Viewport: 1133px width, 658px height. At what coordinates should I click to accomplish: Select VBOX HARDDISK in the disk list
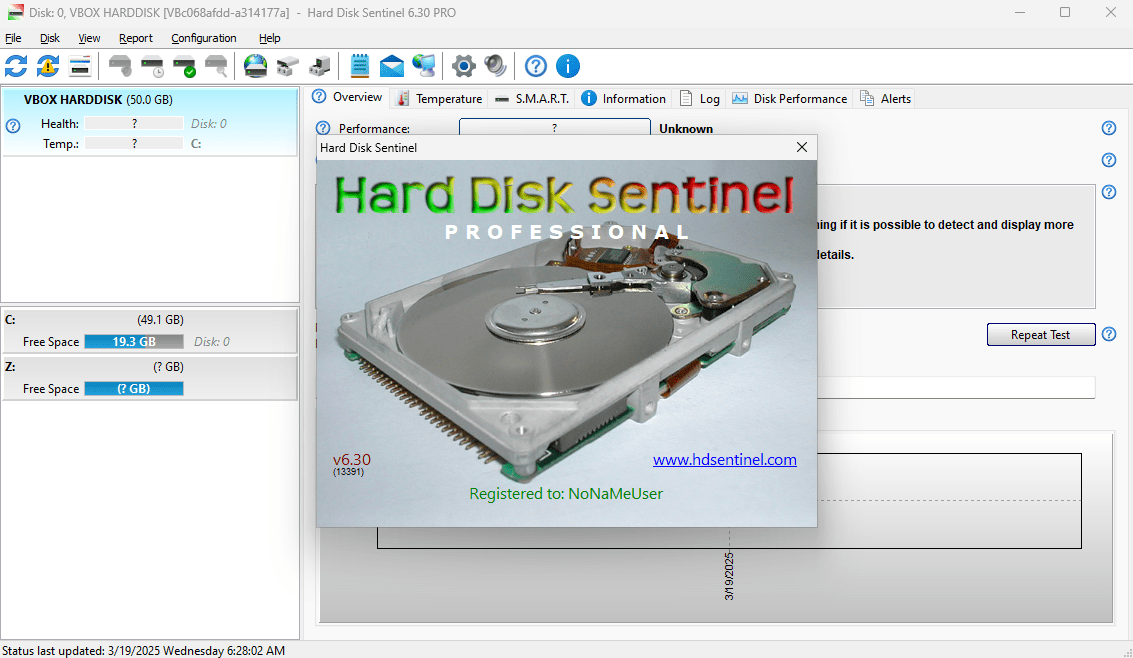(150, 121)
